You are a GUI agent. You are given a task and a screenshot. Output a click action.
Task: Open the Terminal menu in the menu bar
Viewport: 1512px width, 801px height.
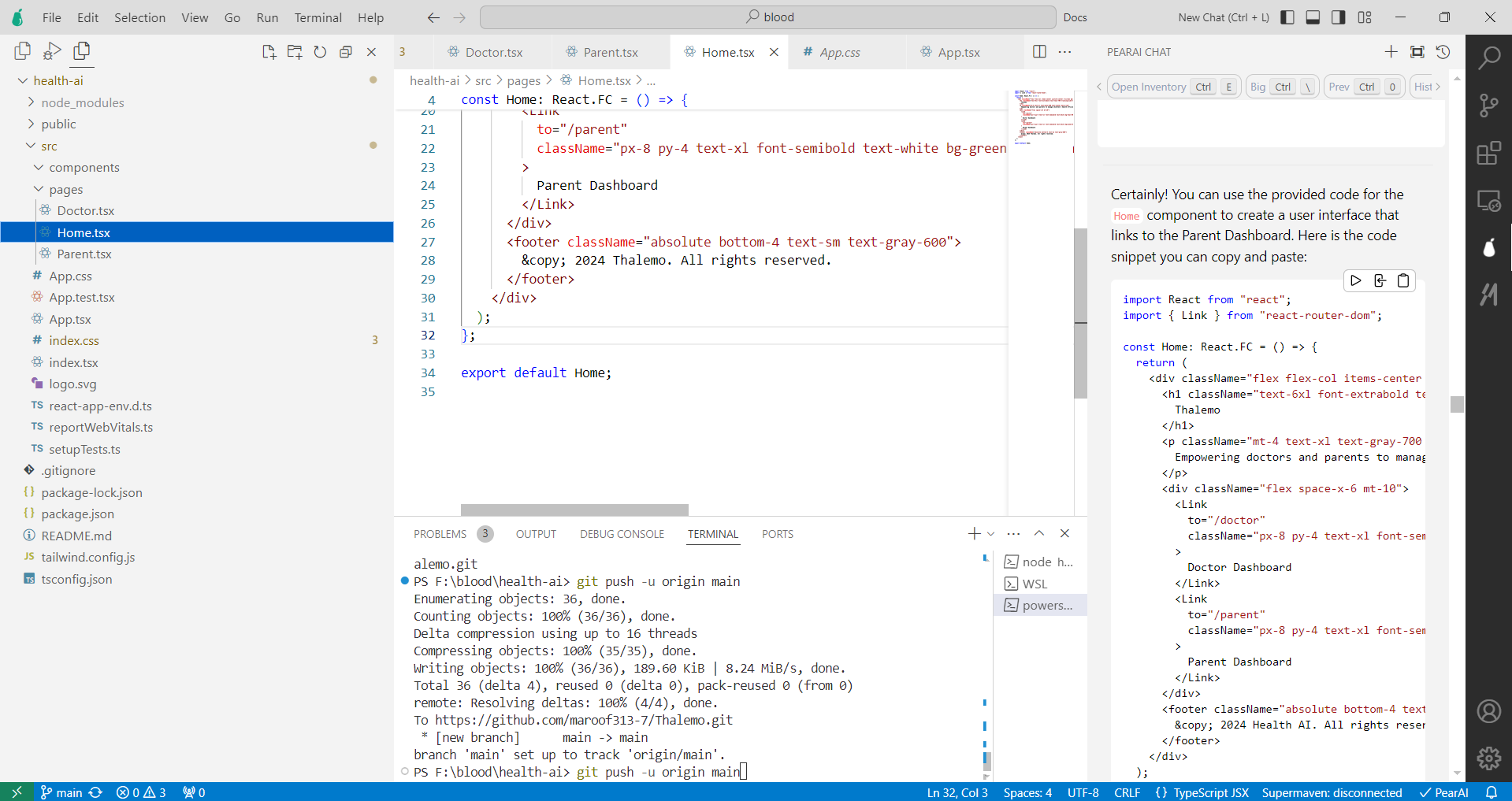318,17
